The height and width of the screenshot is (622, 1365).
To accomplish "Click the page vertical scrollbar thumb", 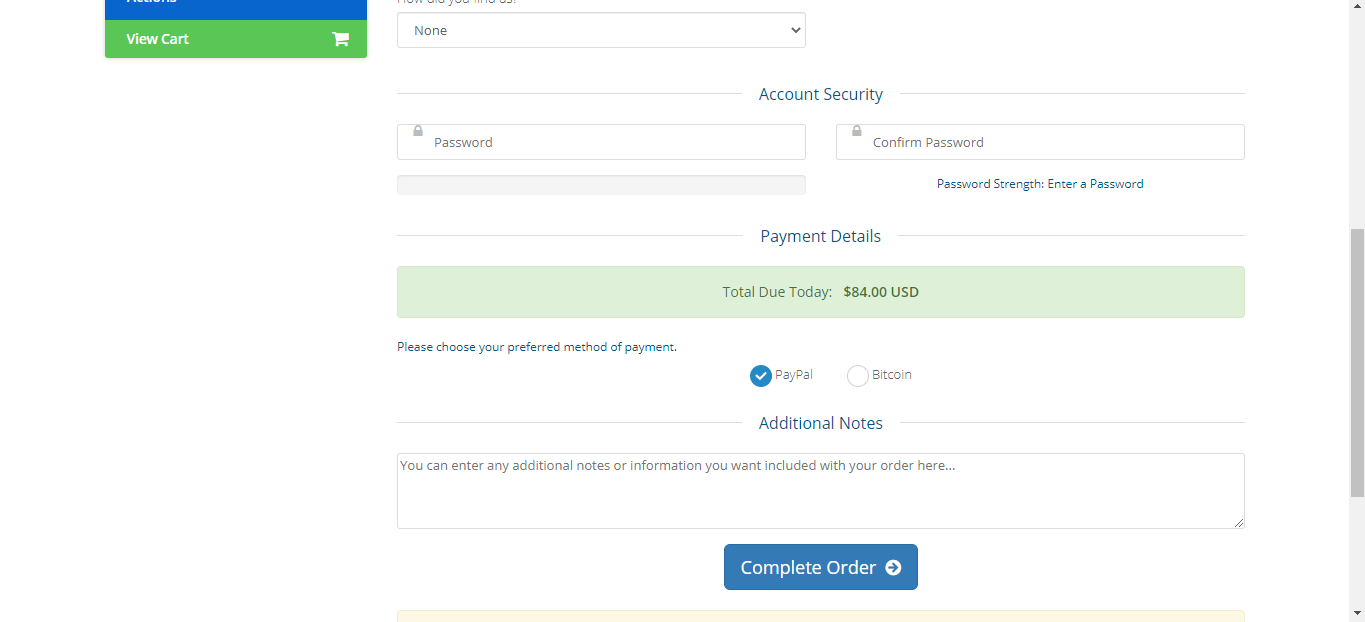I will tap(1357, 362).
